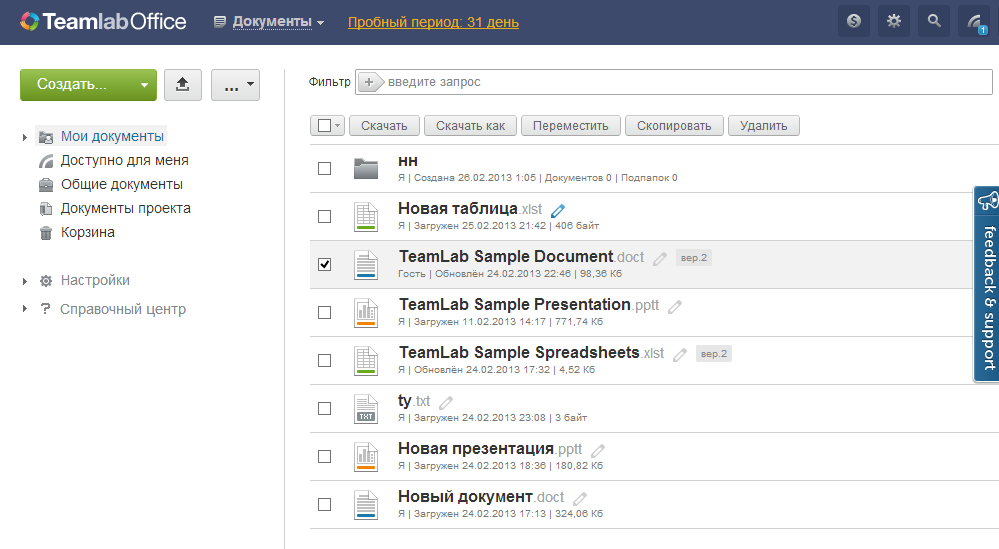Click the upload file icon button

coord(182,85)
